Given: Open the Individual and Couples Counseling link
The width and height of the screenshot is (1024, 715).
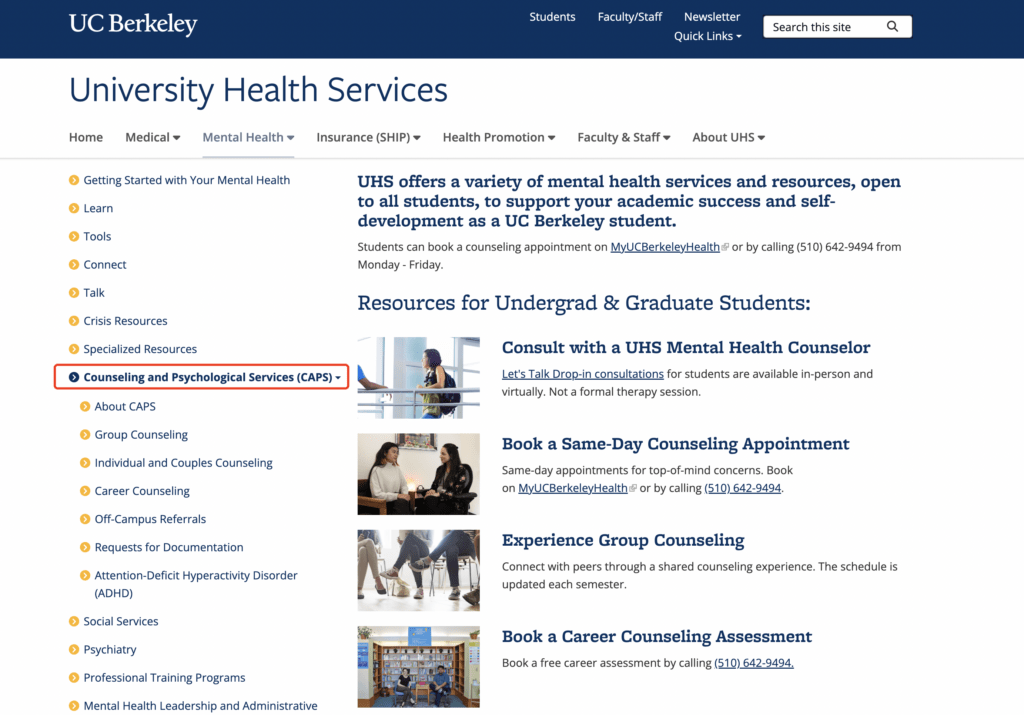Looking at the screenshot, I should click(184, 462).
